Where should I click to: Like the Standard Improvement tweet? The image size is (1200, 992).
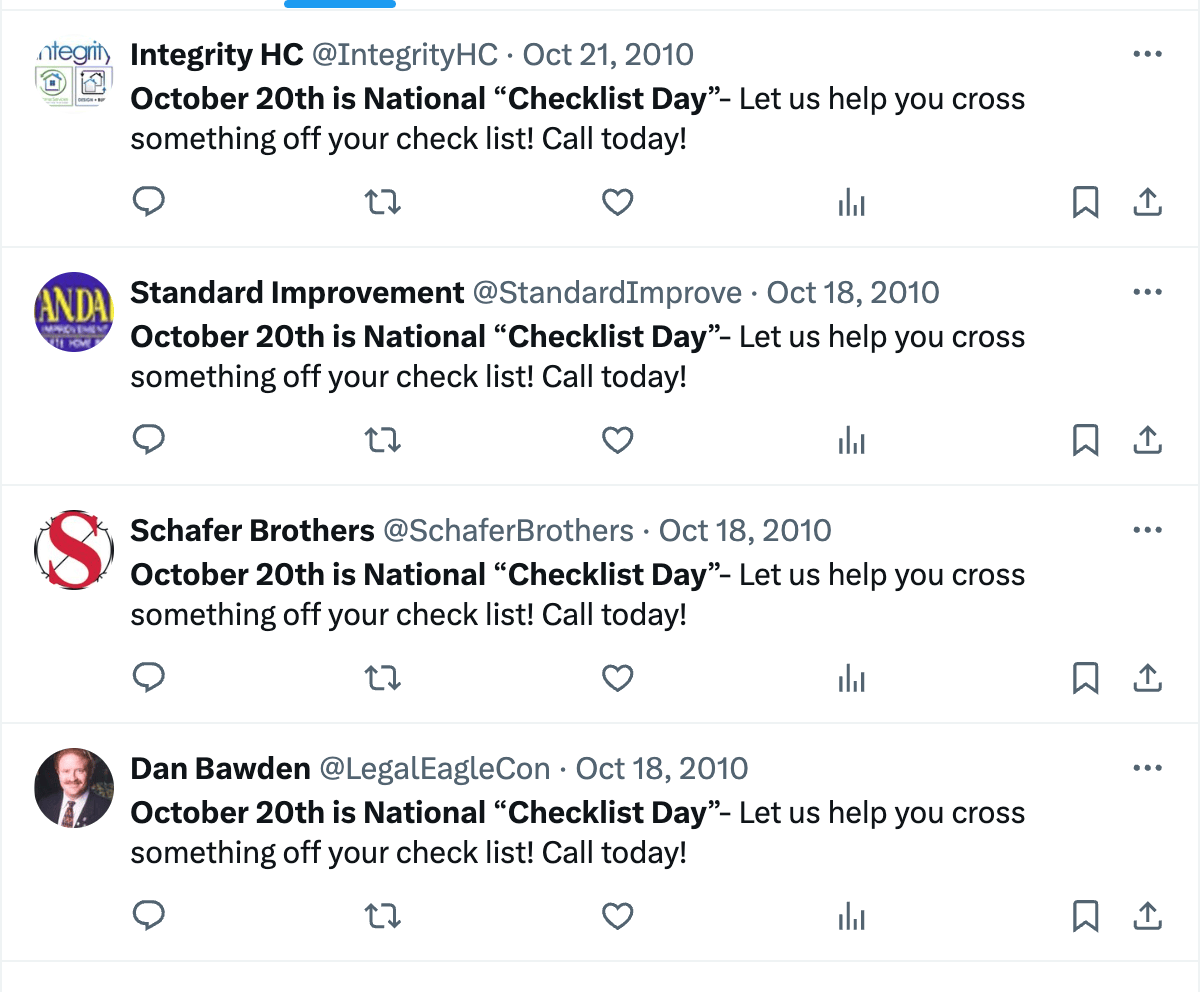coord(618,441)
